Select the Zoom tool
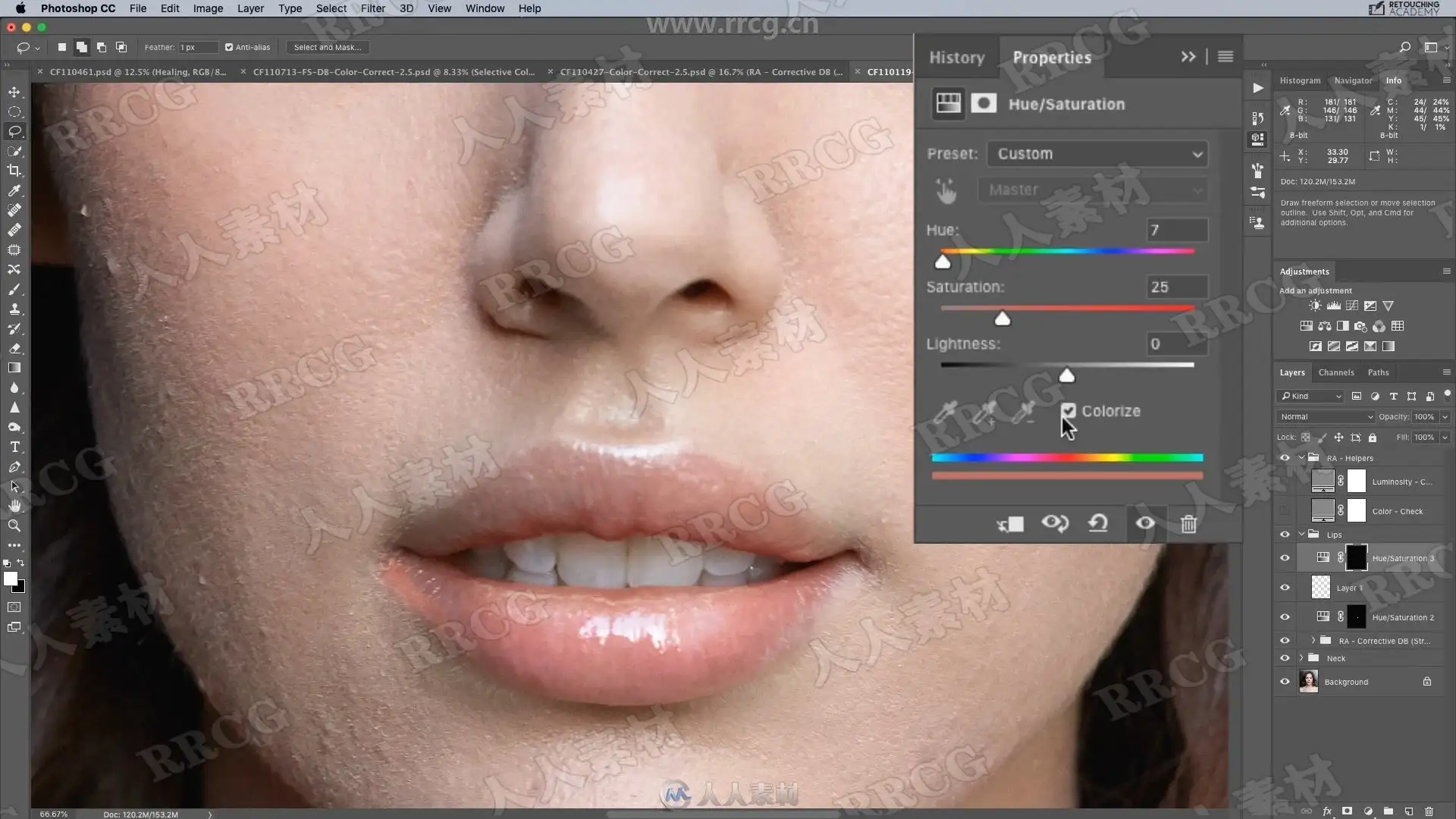Screen dimensions: 1456x819 tap(14, 526)
